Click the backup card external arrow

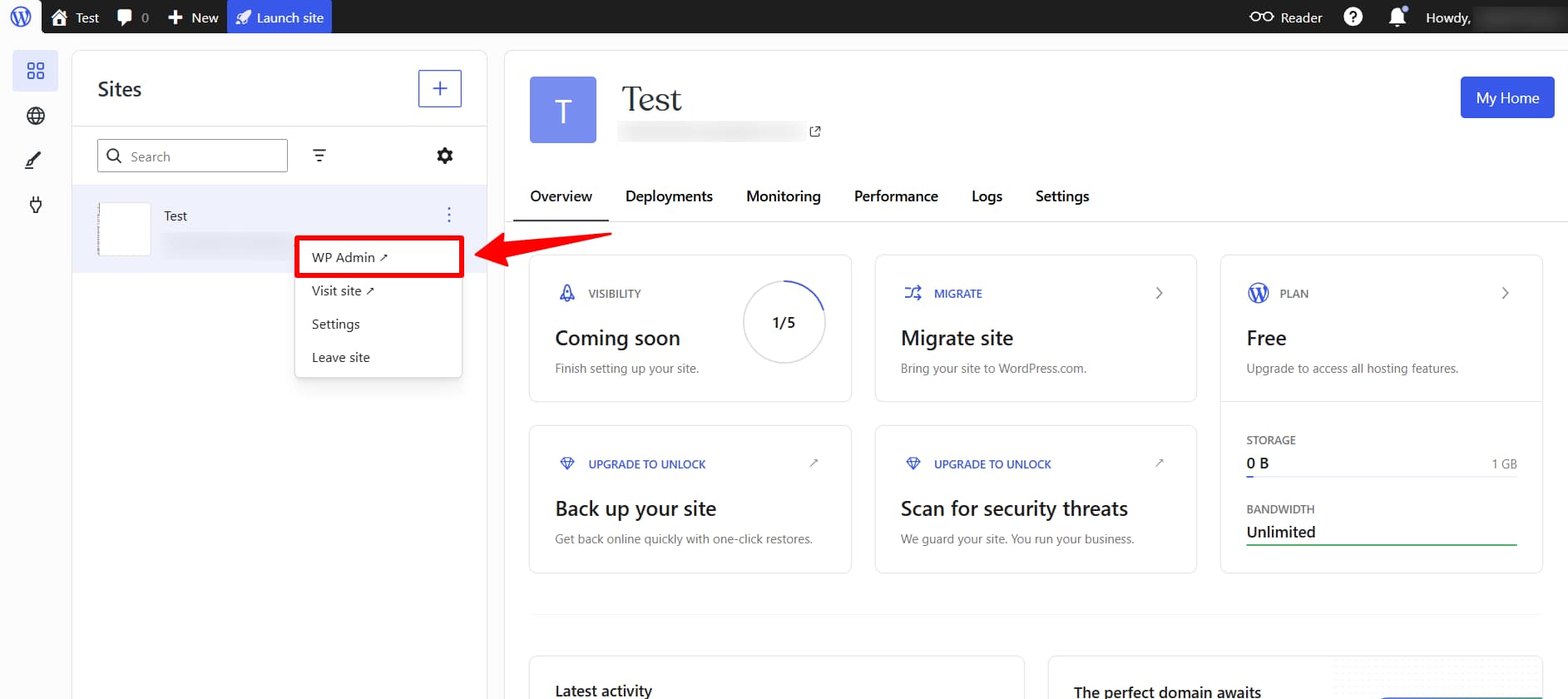pyautogui.click(x=814, y=463)
